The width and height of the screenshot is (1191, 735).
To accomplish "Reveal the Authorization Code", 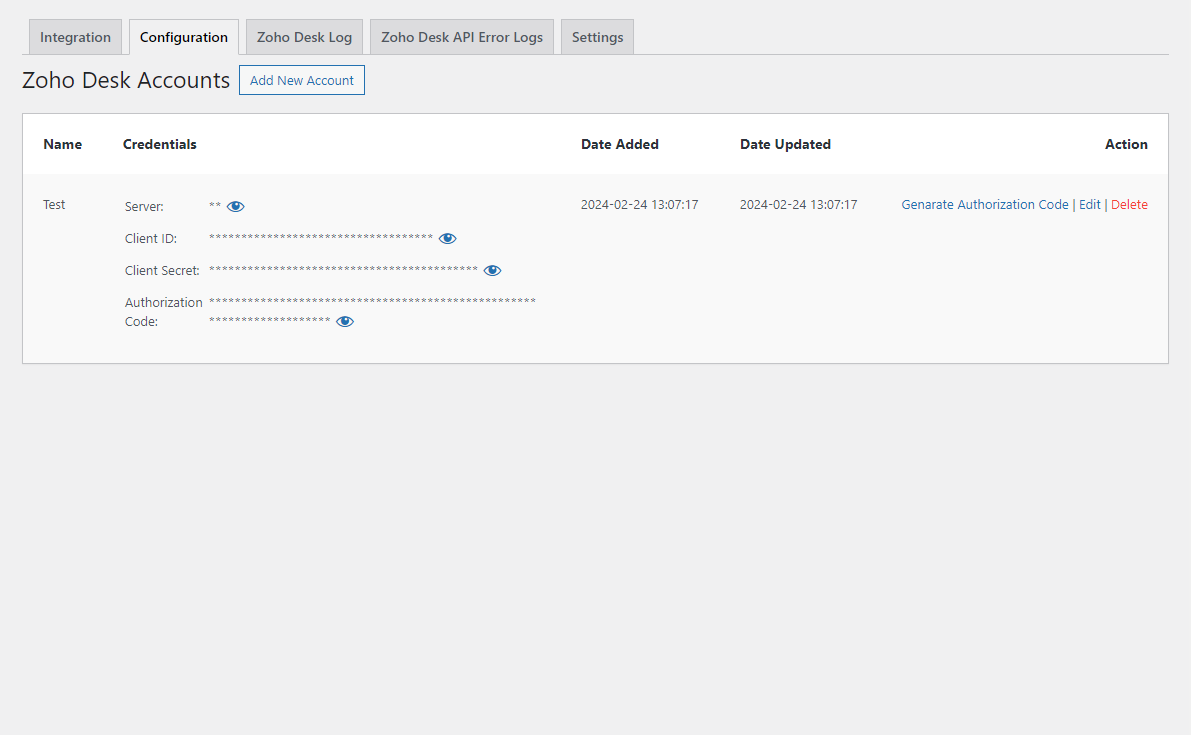I will [x=345, y=321].
